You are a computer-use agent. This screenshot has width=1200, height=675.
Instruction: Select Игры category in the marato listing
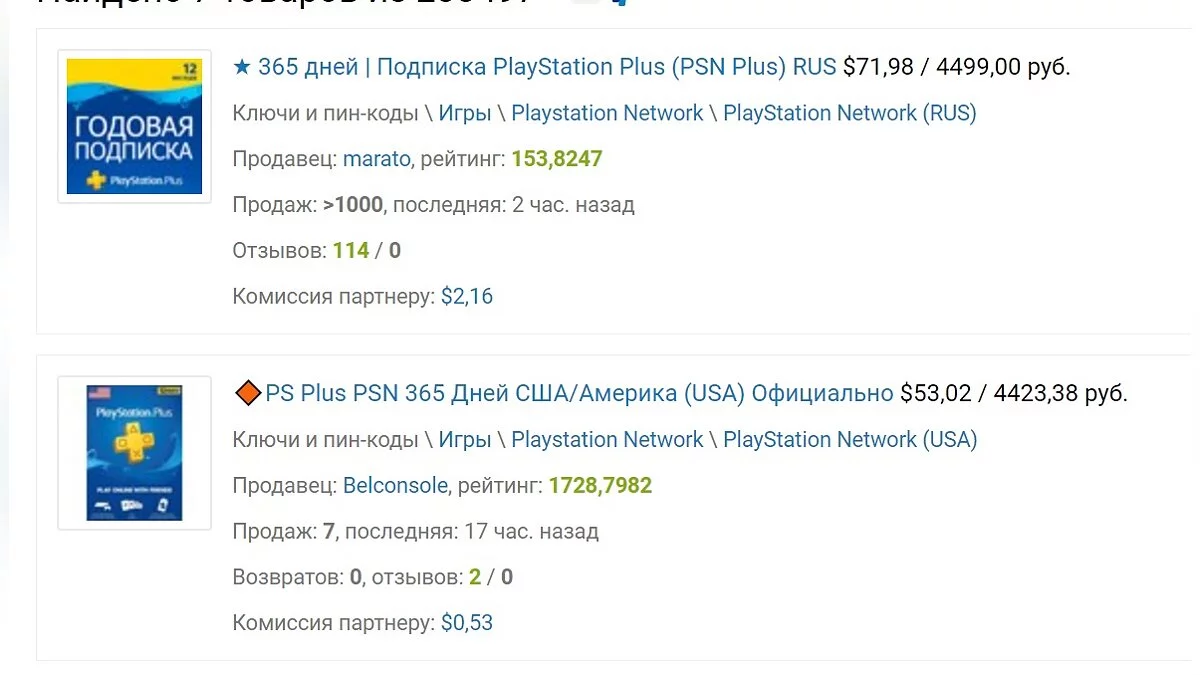coord(465,113)
